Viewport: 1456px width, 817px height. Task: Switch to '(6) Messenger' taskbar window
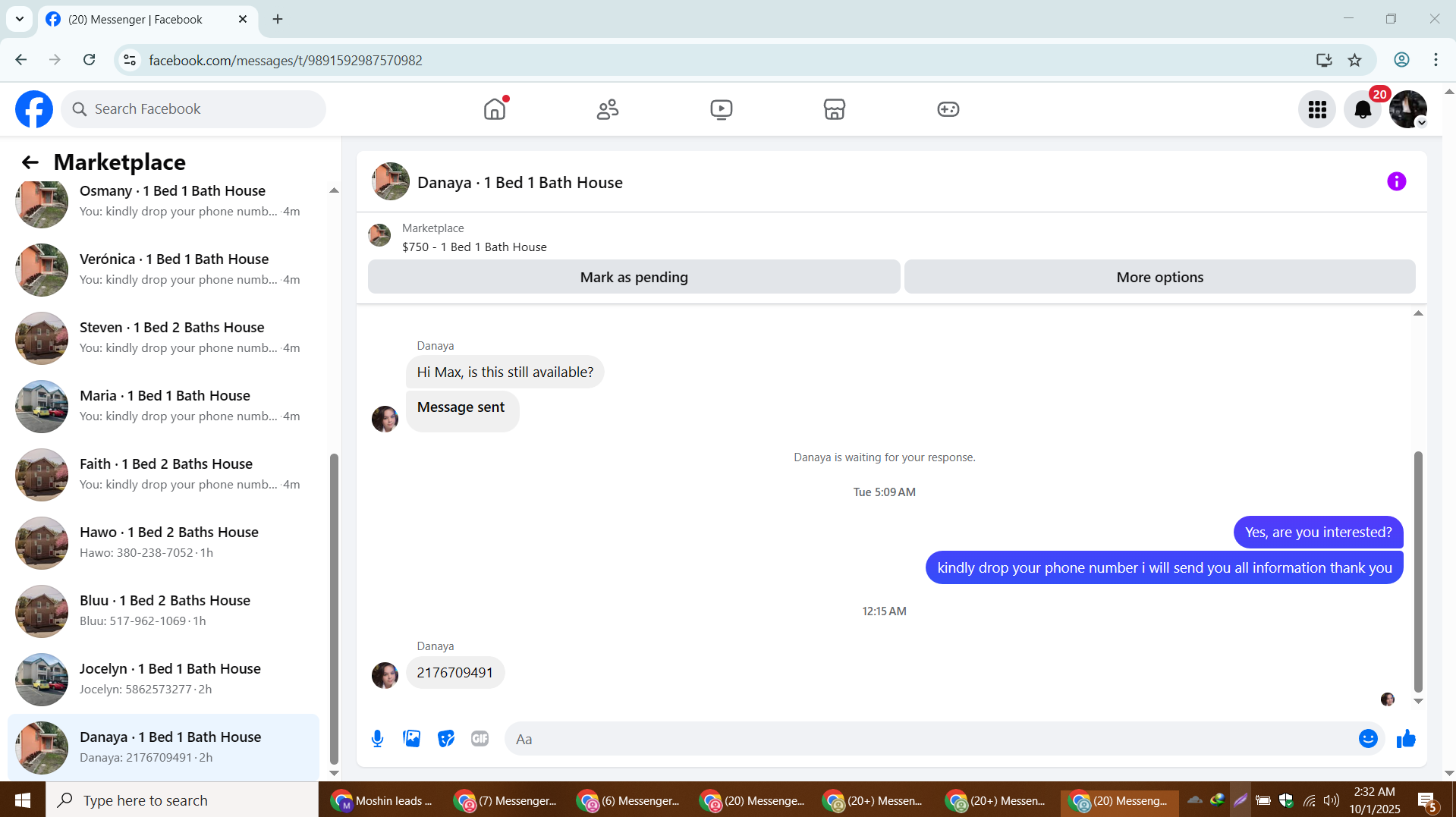630,800
